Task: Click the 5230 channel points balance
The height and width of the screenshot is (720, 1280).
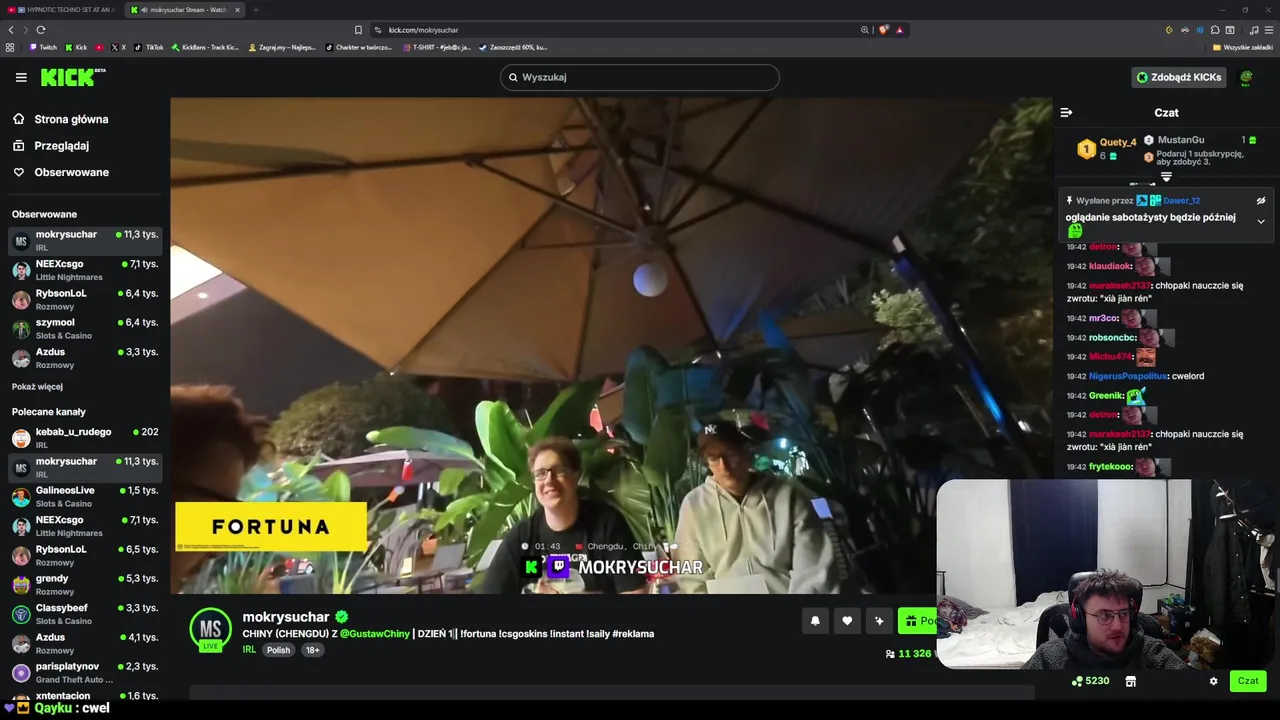Action: 1090,681
